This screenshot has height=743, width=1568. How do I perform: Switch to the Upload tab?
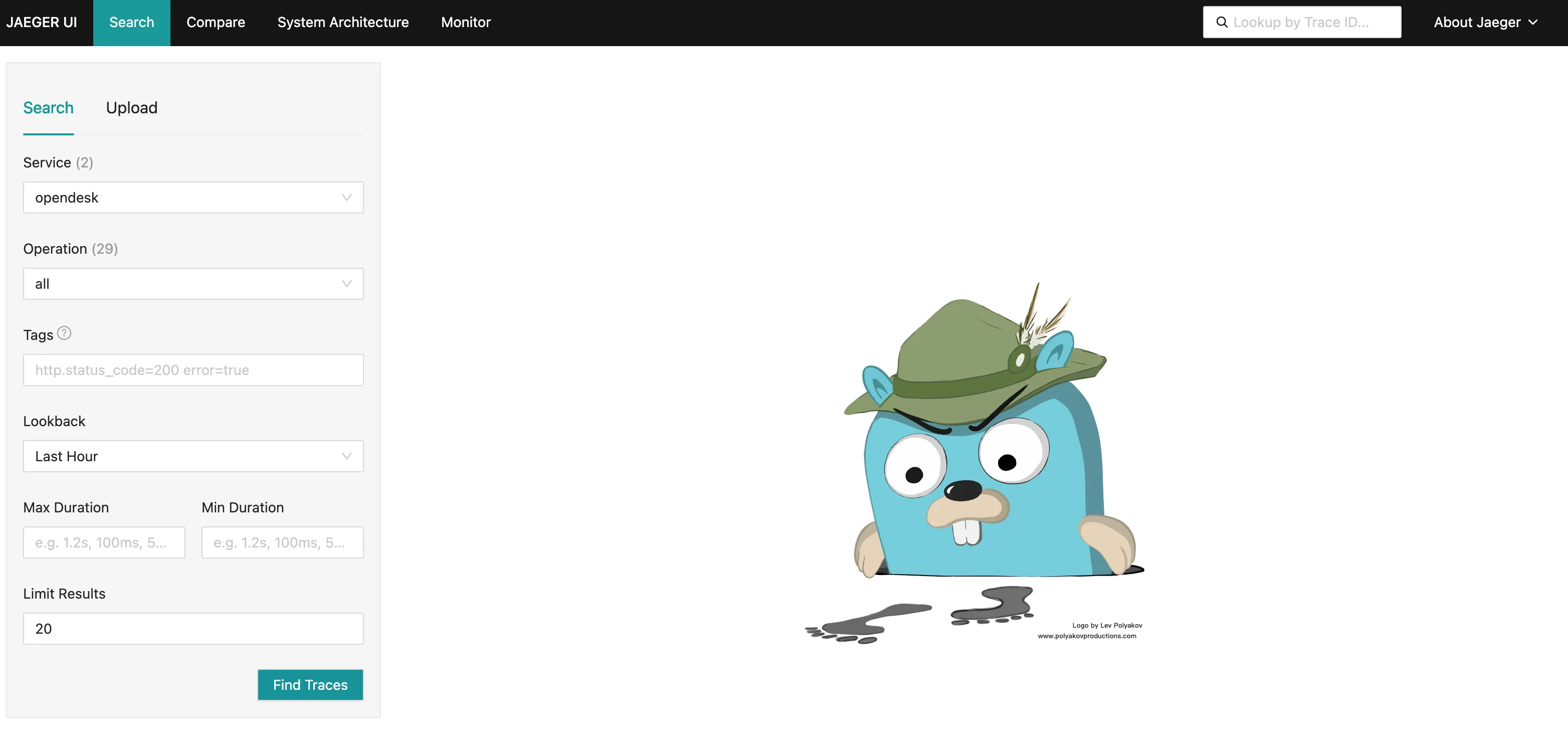[x=131, y=108]
